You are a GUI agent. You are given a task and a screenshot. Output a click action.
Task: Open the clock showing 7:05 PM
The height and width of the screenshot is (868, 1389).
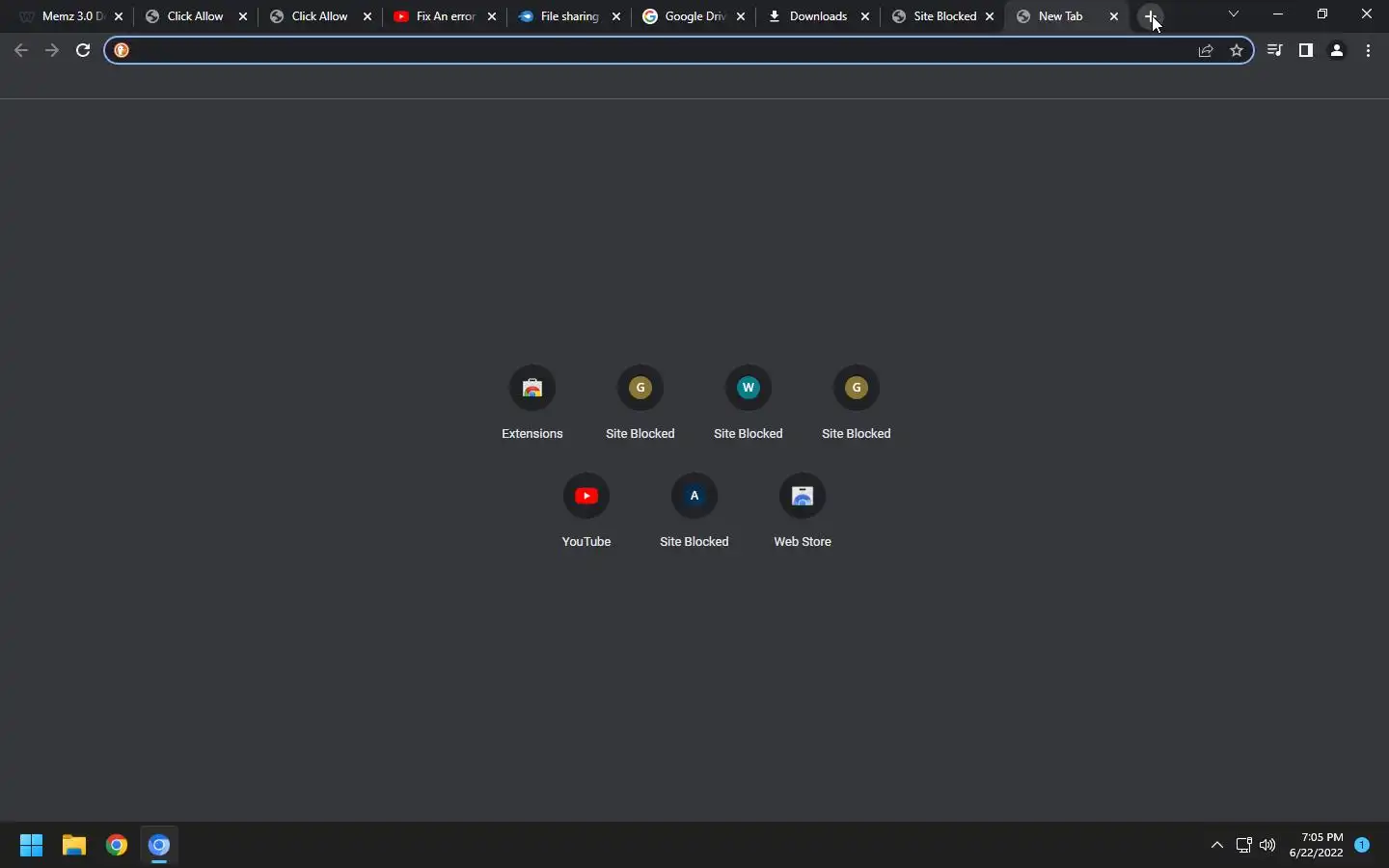click(x=1317, y=845)
